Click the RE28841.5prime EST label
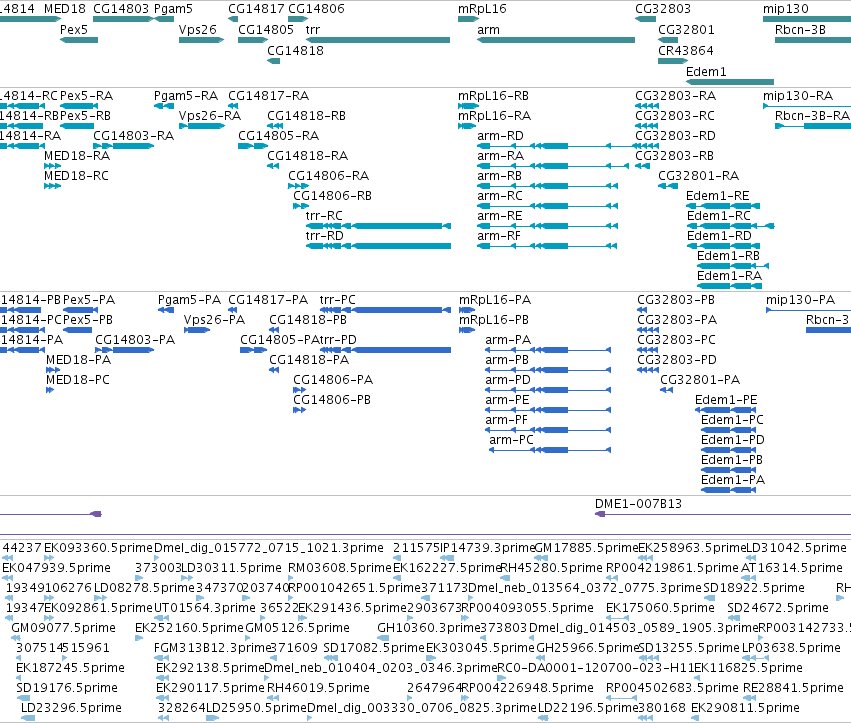This screenshot has width=851, height=723. click(x=793, y=688)
